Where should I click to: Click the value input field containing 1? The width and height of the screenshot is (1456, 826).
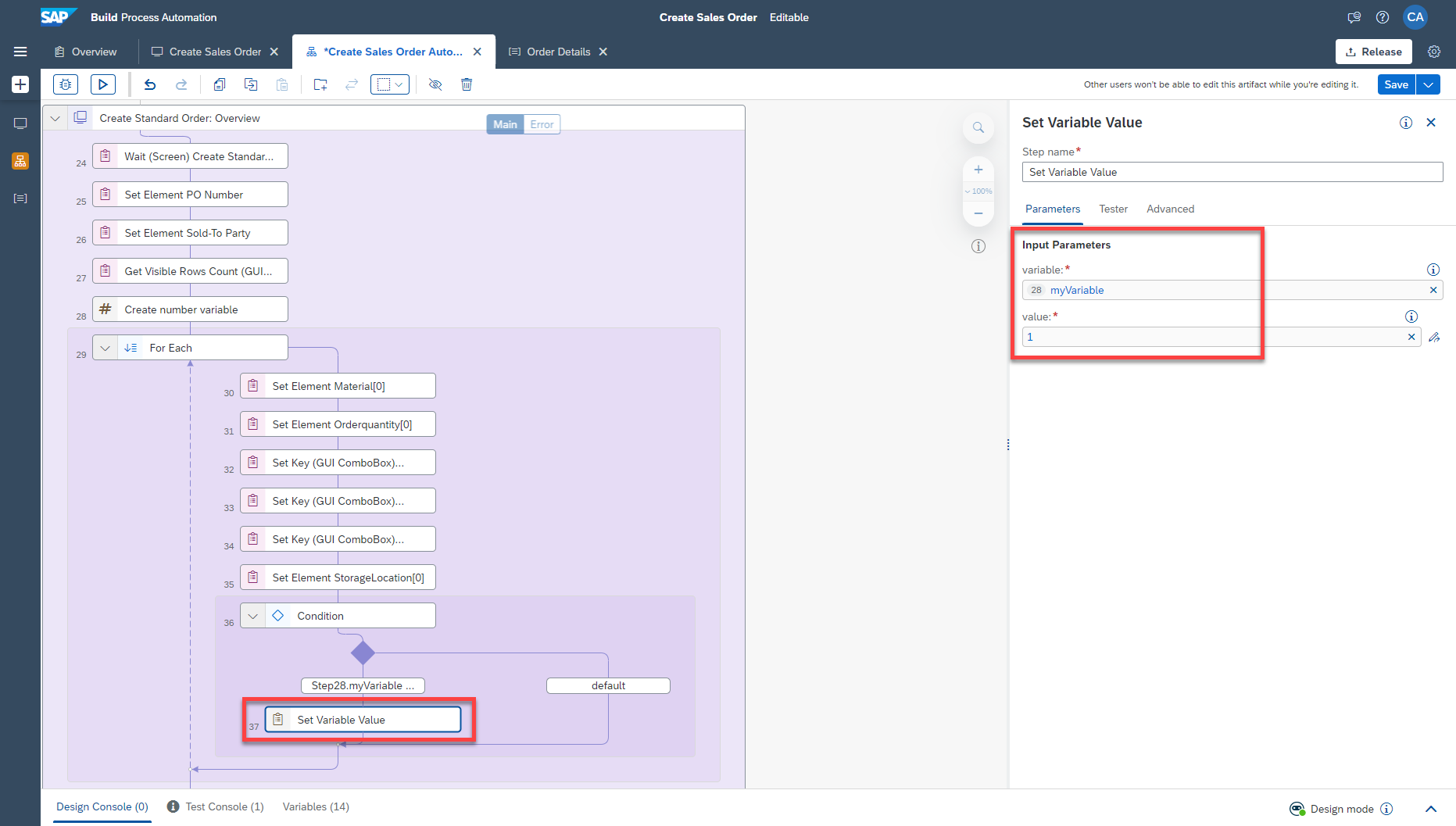pos(1222,337)
